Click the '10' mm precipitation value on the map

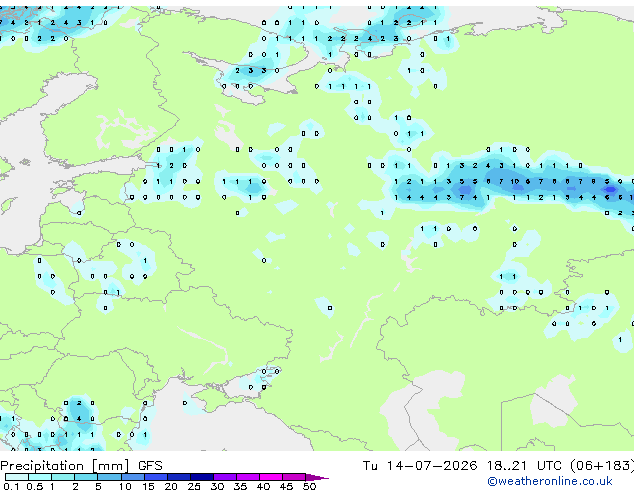[514, 182]
